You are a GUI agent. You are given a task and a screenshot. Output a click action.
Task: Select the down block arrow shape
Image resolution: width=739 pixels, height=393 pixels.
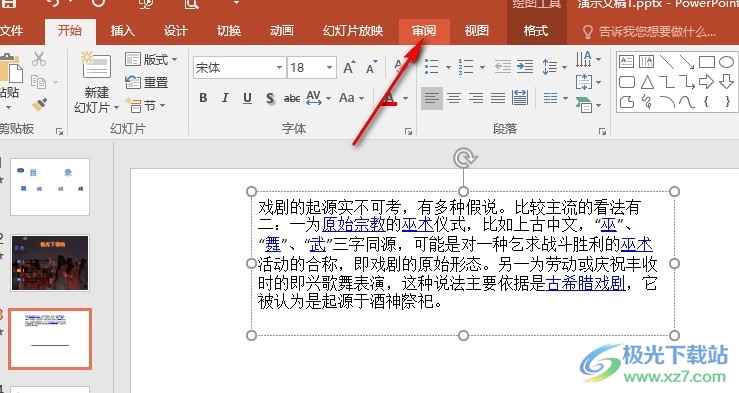pyautogui.click(x=727, y=82)
